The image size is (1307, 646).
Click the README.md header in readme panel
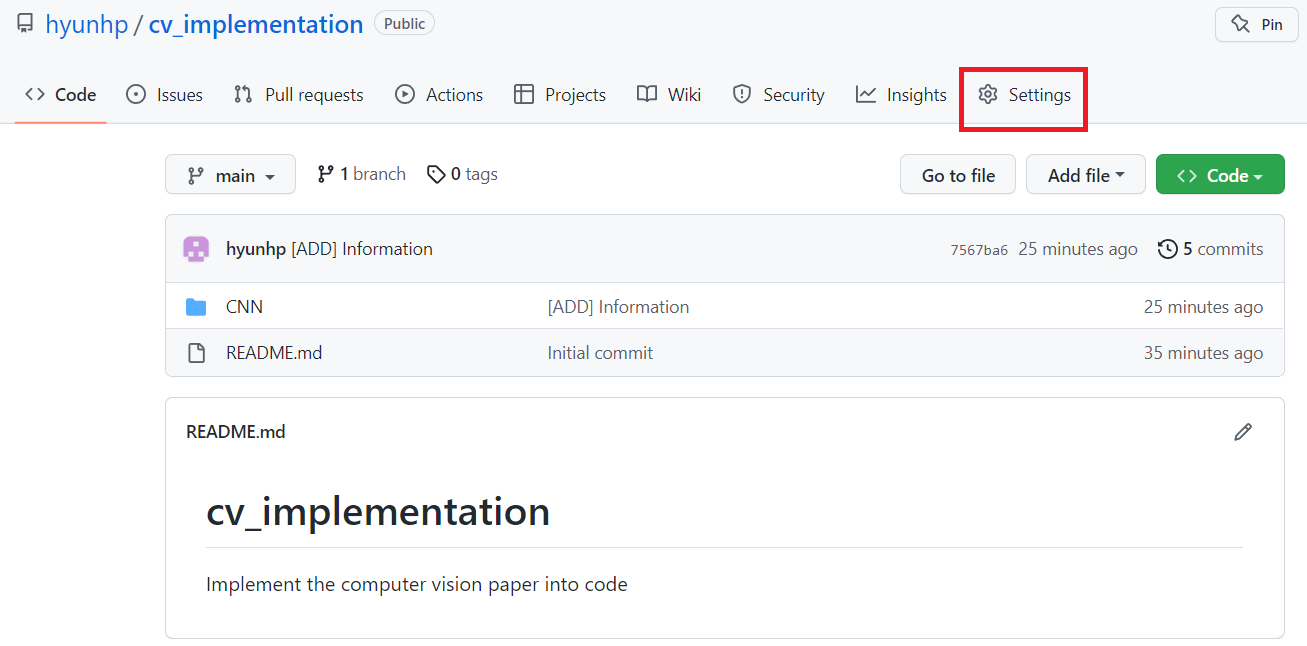point(236,432)
